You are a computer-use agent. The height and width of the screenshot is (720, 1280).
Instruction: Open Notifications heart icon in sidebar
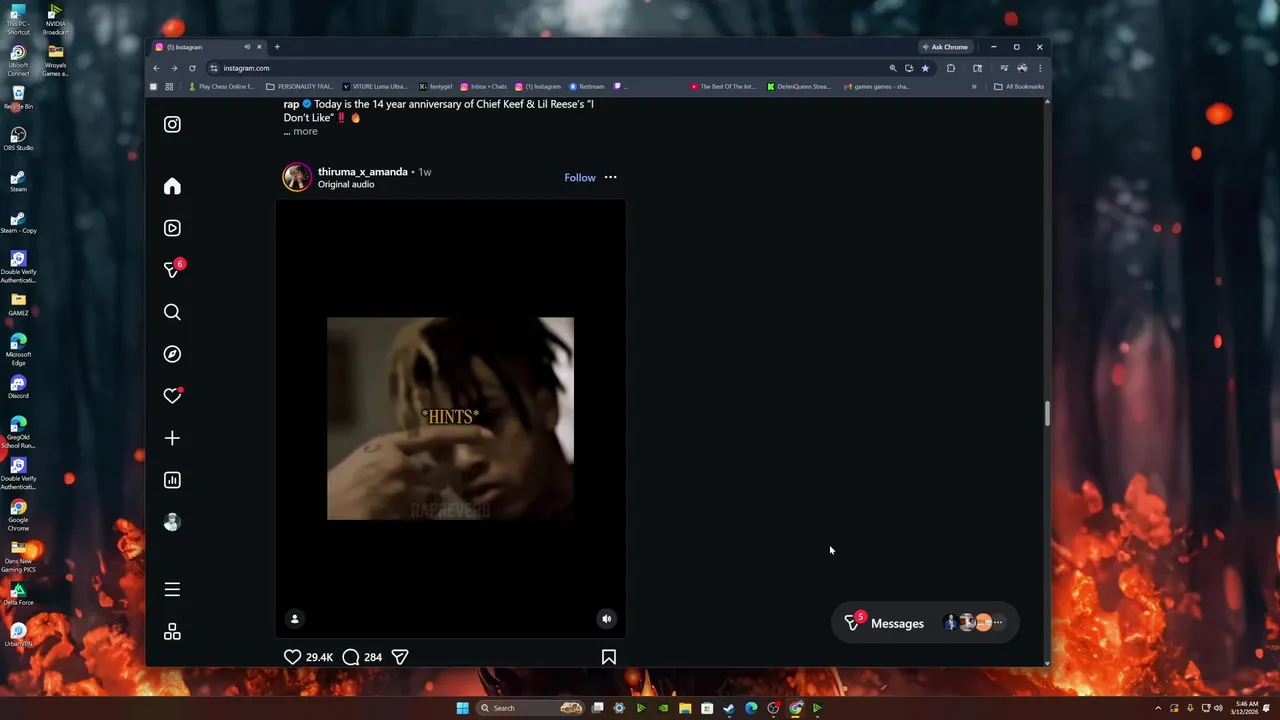point(172,396)
